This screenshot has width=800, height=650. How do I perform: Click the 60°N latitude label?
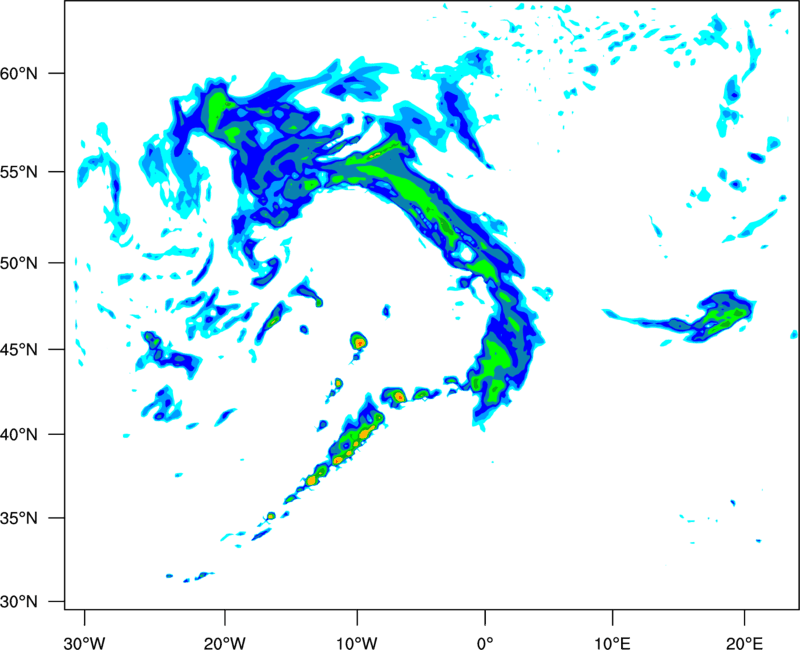point(19,74)
